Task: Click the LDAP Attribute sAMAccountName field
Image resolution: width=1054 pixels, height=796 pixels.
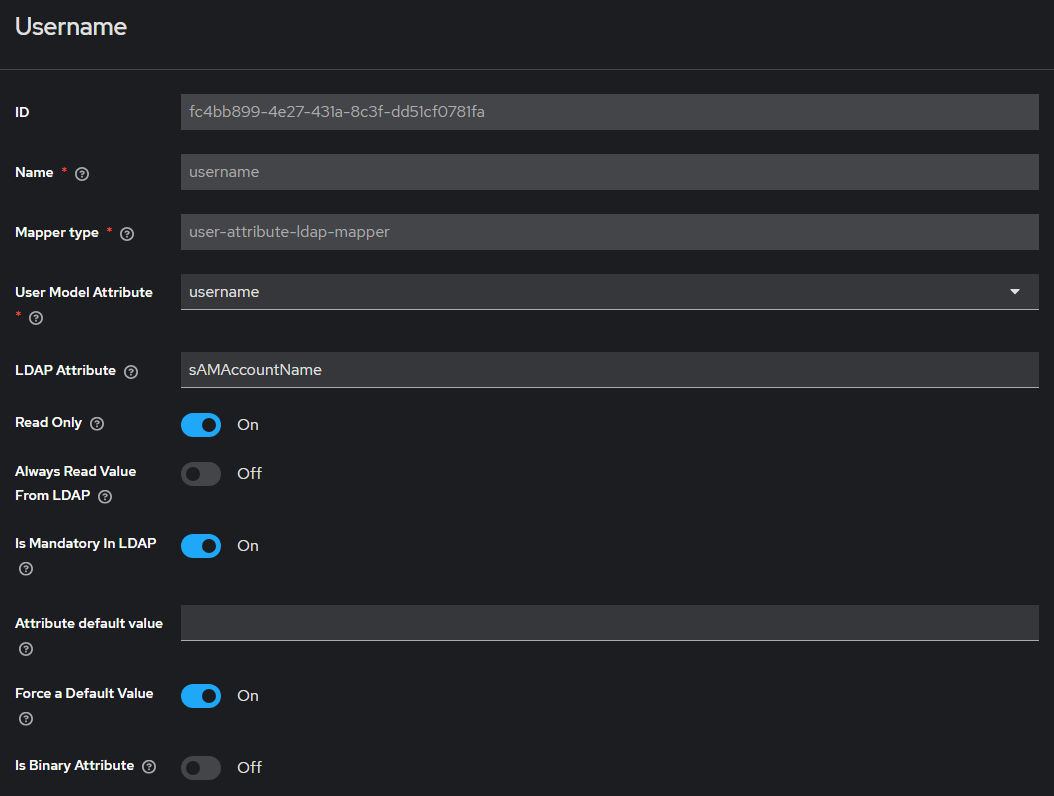Action: 609,370
